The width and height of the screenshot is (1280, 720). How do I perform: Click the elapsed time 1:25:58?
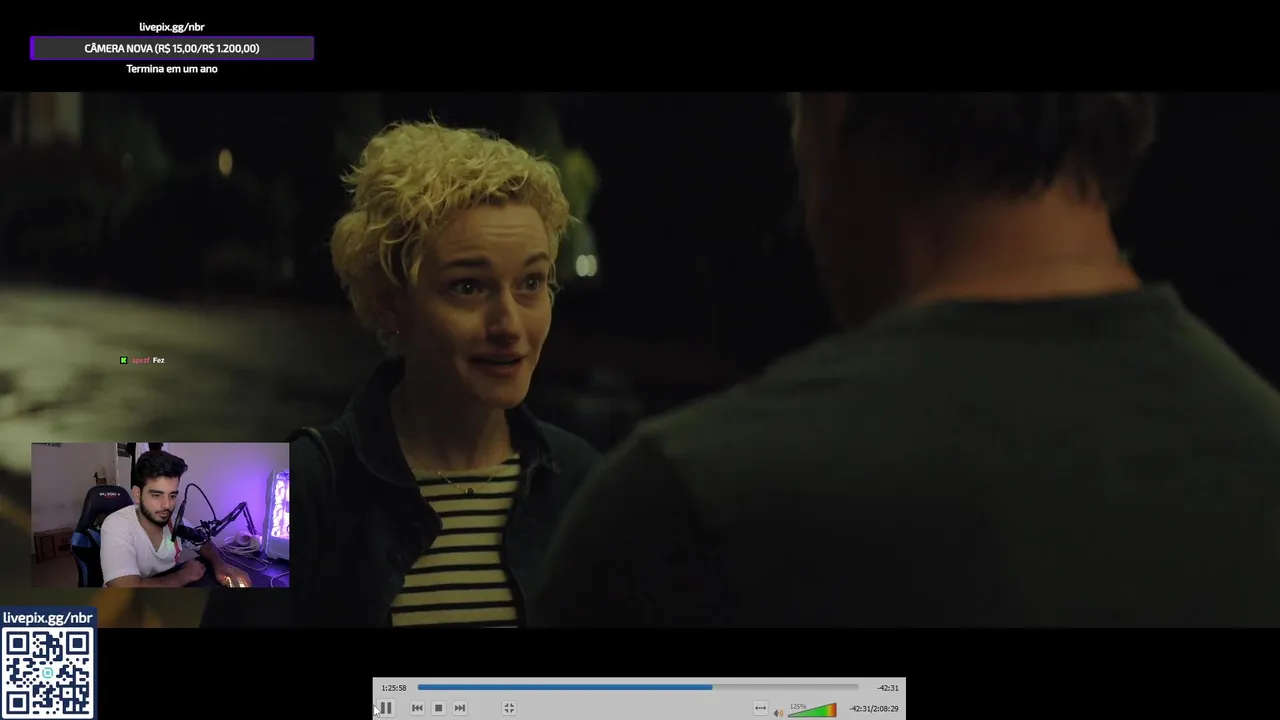tap(394, 688)
